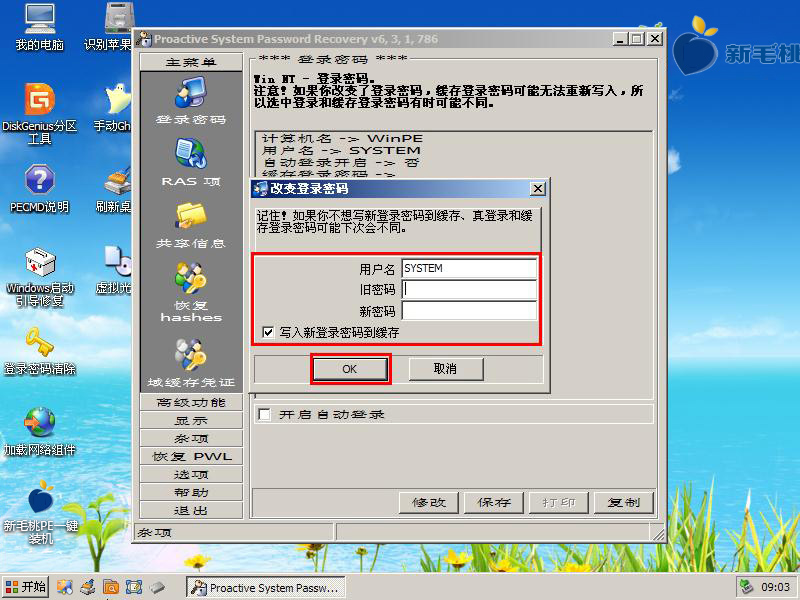Open 新毛桃PE一键装机 desktop icon
Screen dimensions: 800x600
tap(40, 513)
